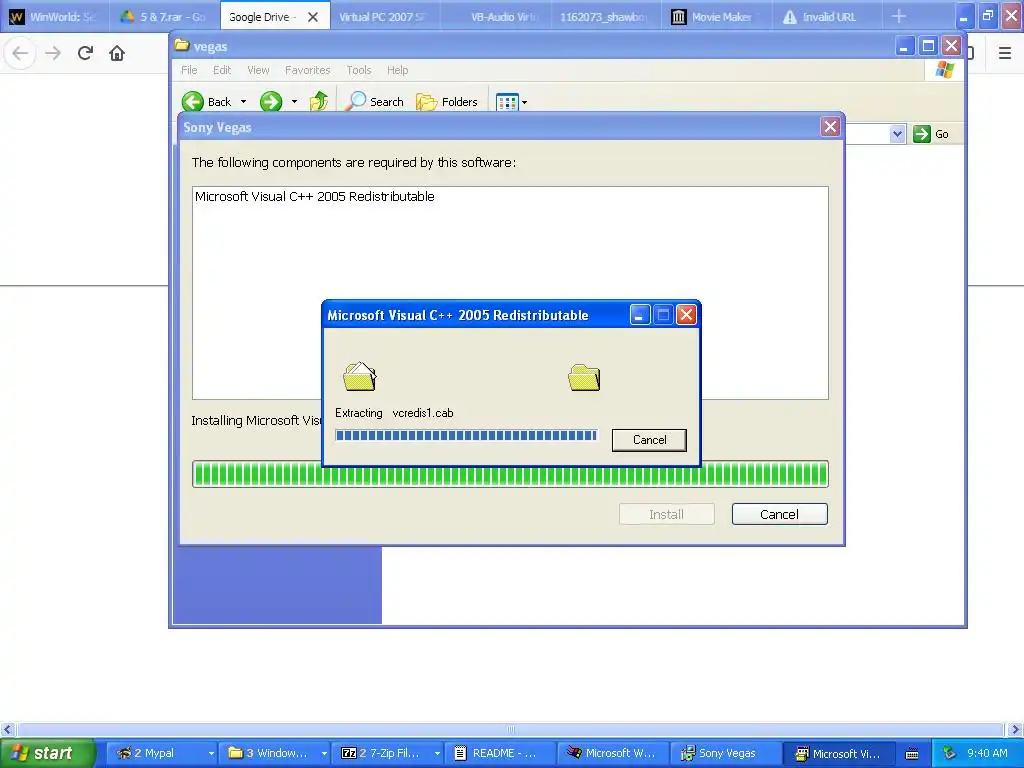Click the browser horizontal scrollbar thumb
The image size is (1024, 768).
511,729
